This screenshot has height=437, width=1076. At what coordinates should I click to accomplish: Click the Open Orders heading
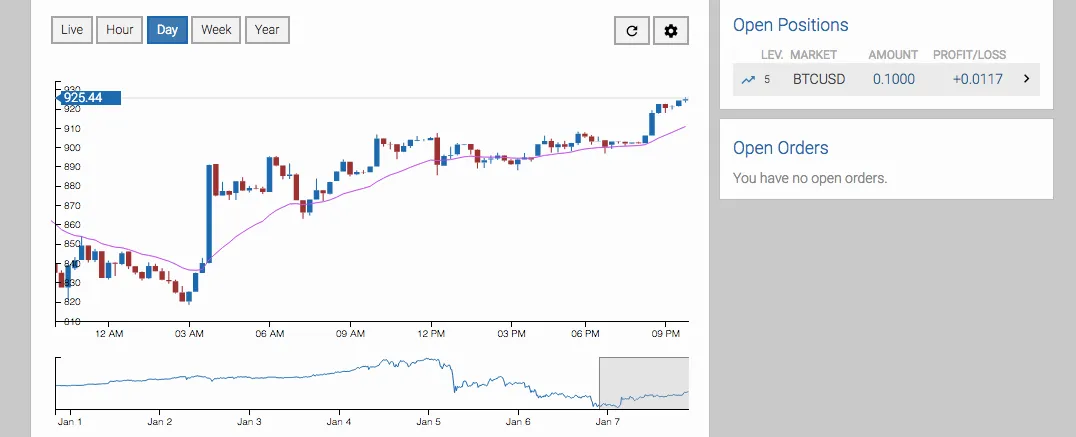(x=781, y=148)
